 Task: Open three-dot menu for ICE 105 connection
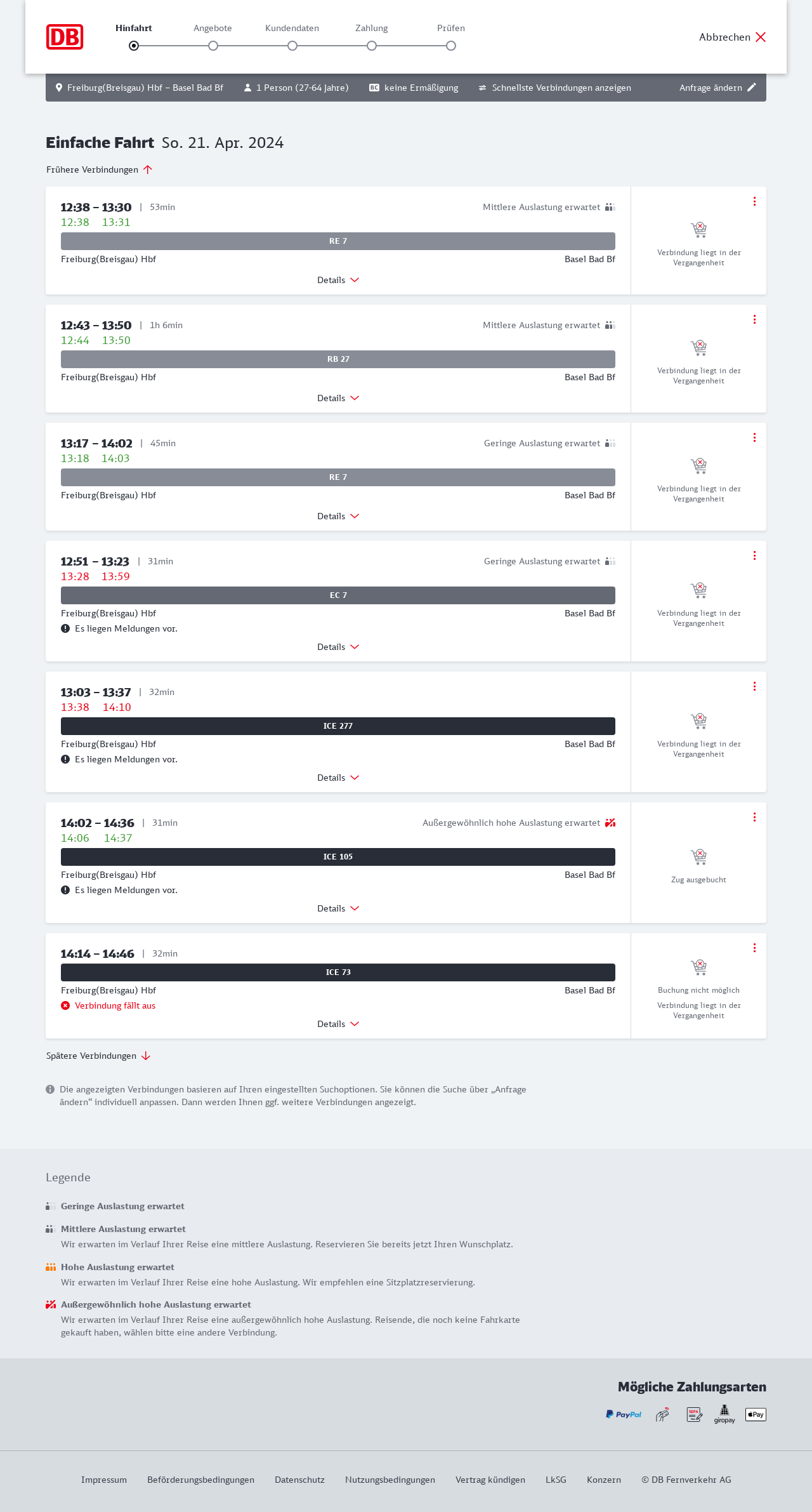(x=754, y=817)
